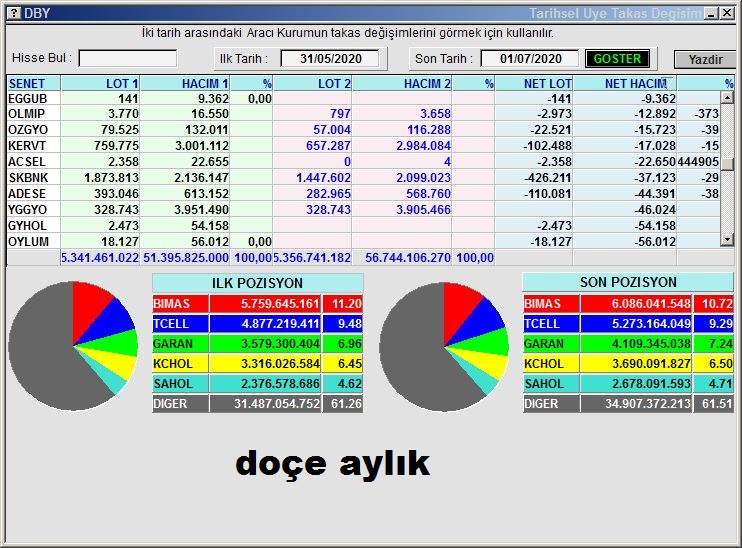Click green GARAN swatch in ILK POZISYON

[x=180, y=344]
